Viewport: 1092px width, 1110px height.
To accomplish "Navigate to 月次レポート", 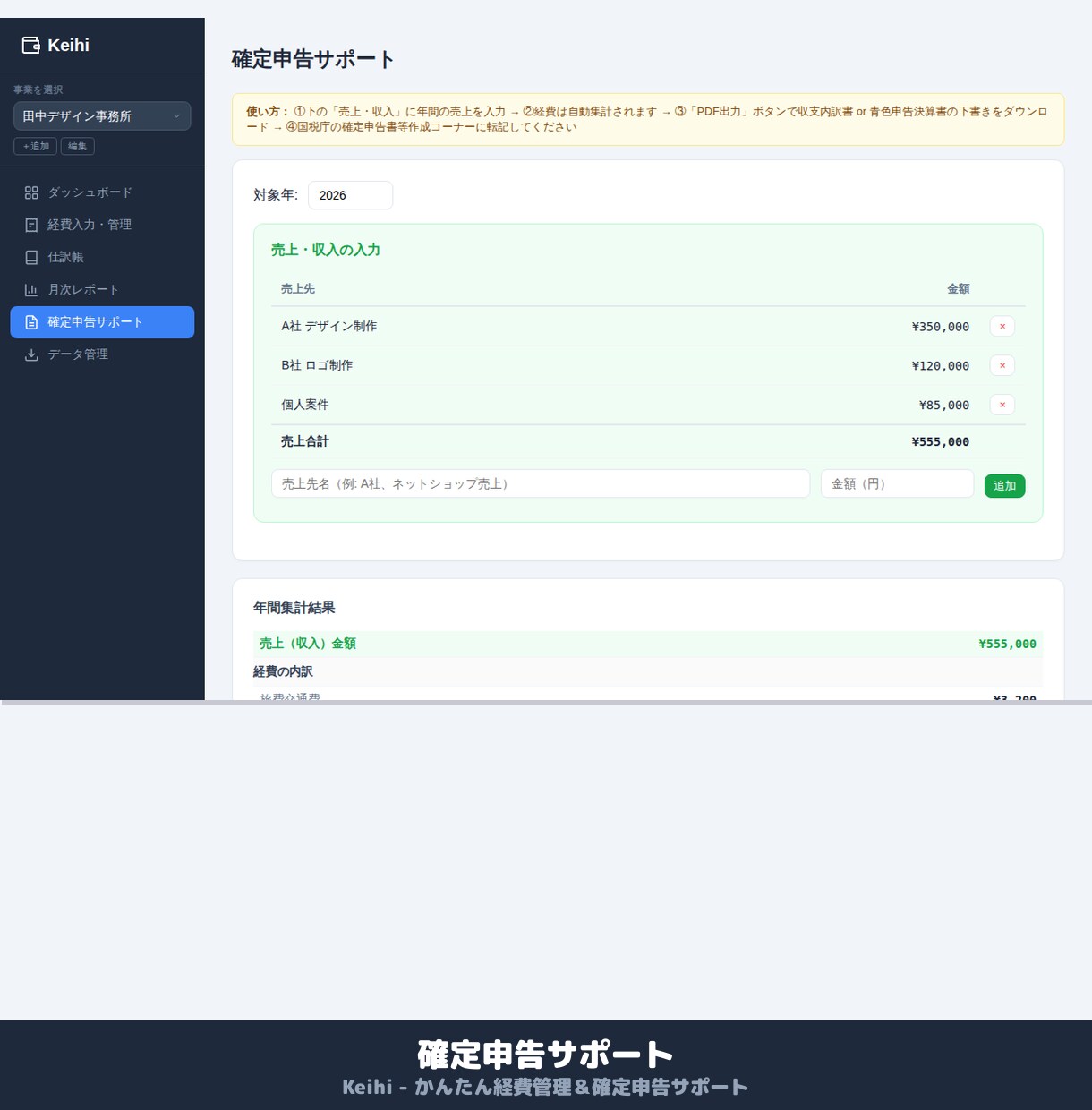I will coord(102,289).
